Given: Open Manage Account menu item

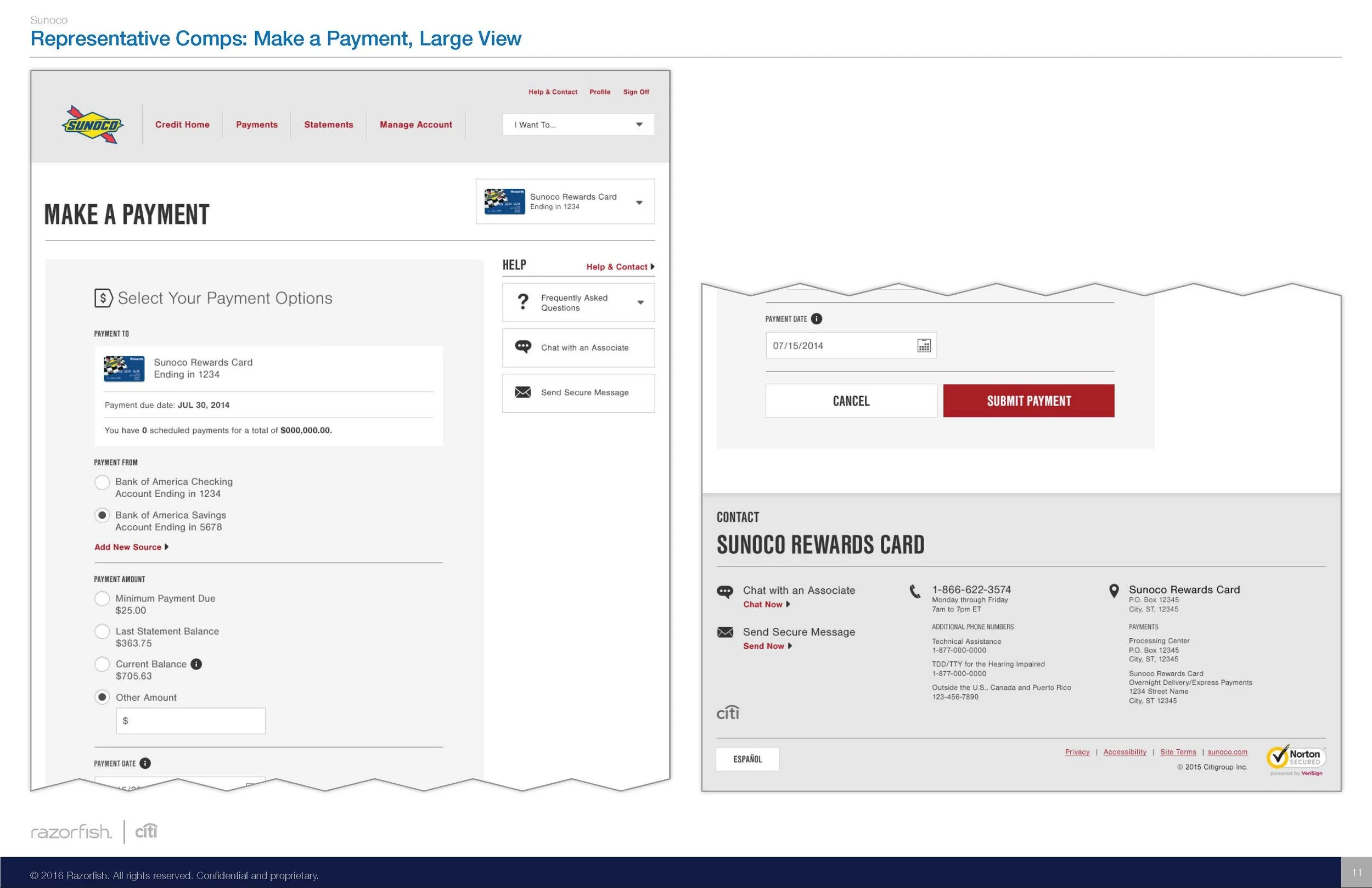Looking at the screenshot, I should tap(415, 125).
